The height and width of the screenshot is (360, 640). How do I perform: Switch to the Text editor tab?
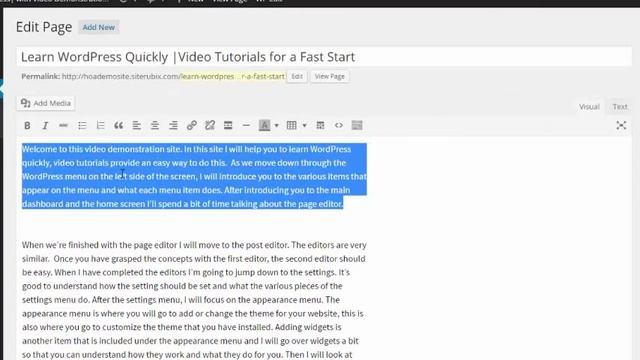620,107
